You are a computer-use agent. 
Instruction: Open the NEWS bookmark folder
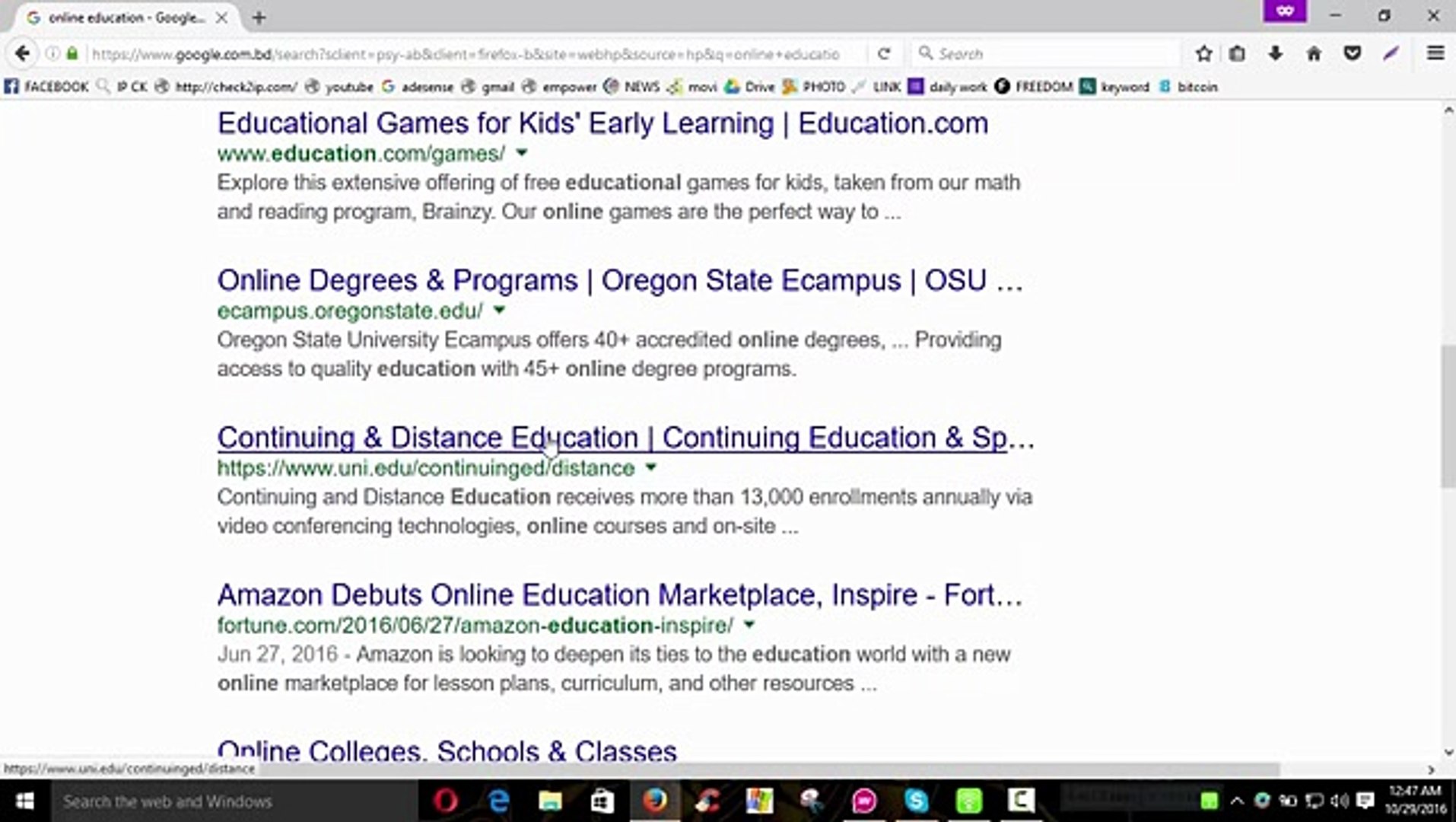click(x=631, y=87)
